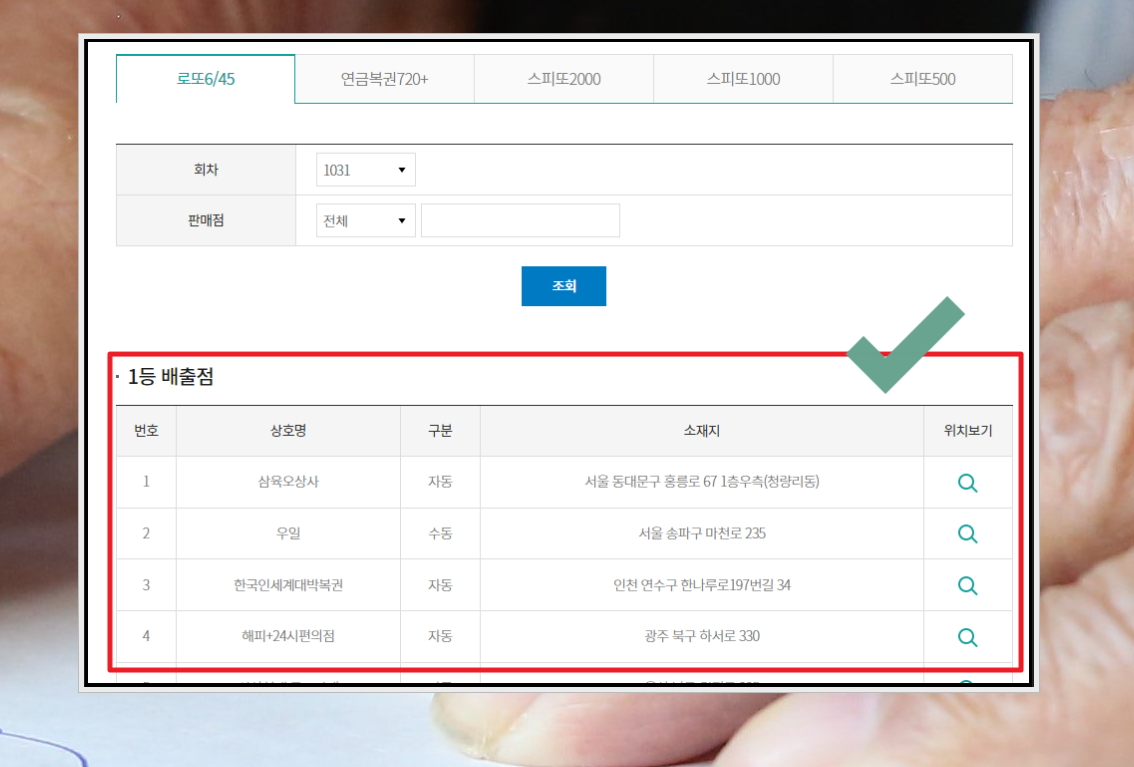Viewport: 1134px width, 767px height.
Task: Focus the 판매점 search text field
Action: coord(520,220)
